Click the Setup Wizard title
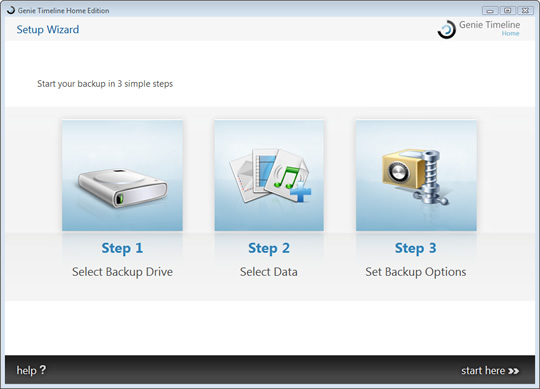 click(48, 30)
